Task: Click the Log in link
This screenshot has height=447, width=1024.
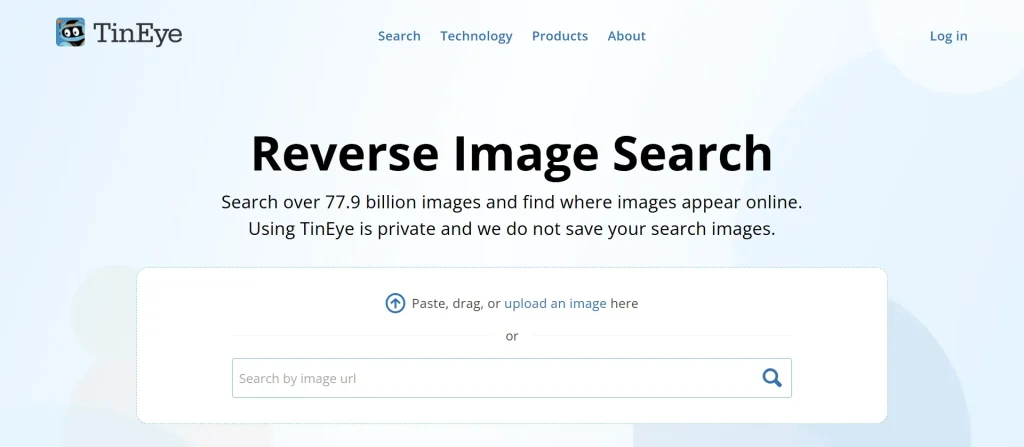Action: pos(948,36)
